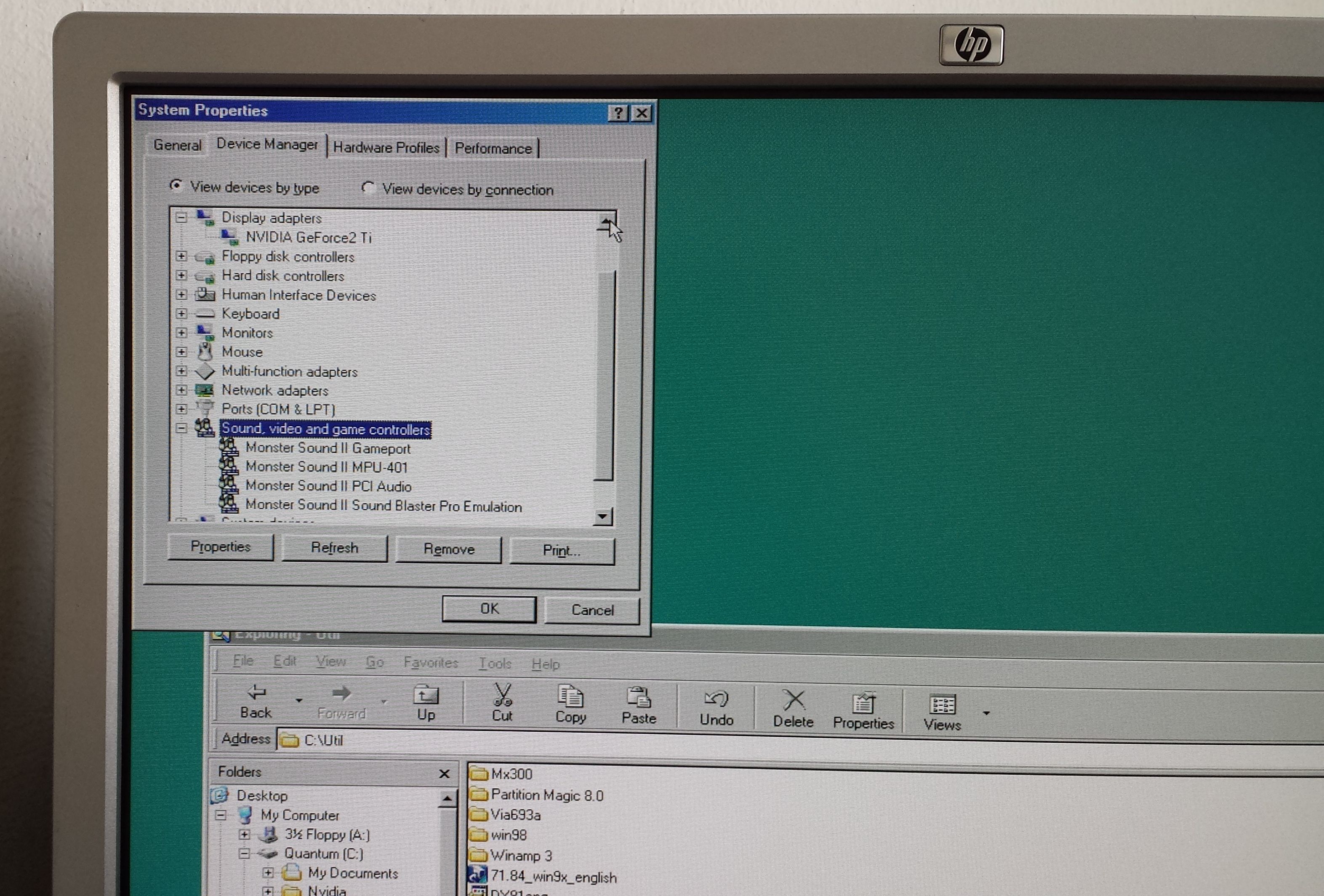Expand the Human Interface Devices node
This screenshot has width=1324, height=896.
coord(181,294)
